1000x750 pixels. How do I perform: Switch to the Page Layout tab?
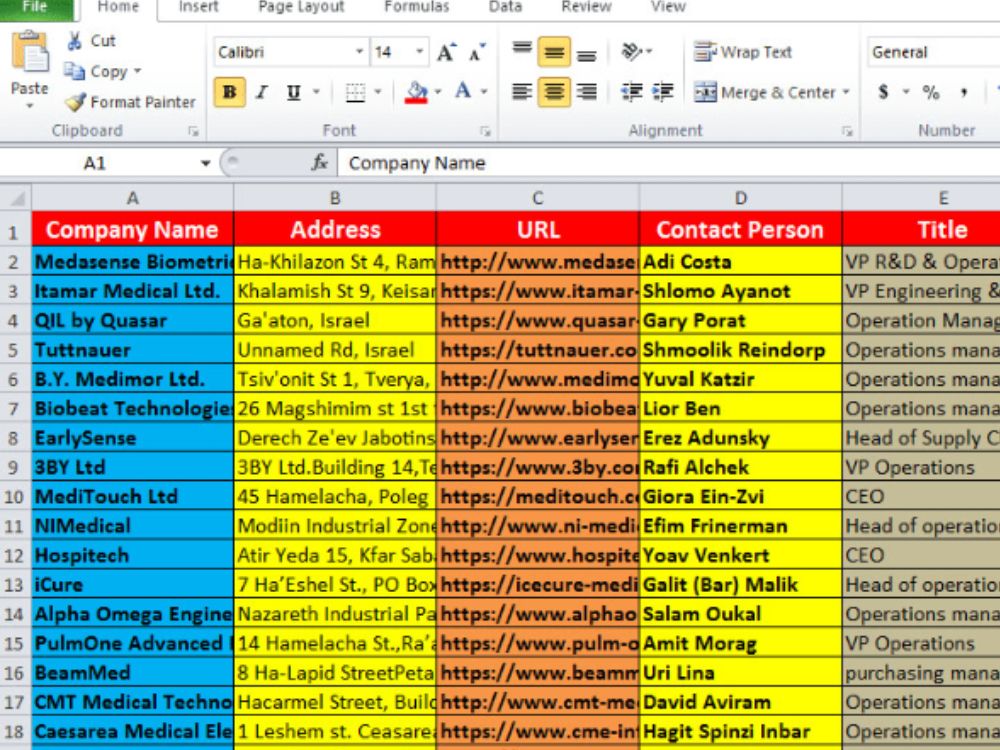point(301,8)
